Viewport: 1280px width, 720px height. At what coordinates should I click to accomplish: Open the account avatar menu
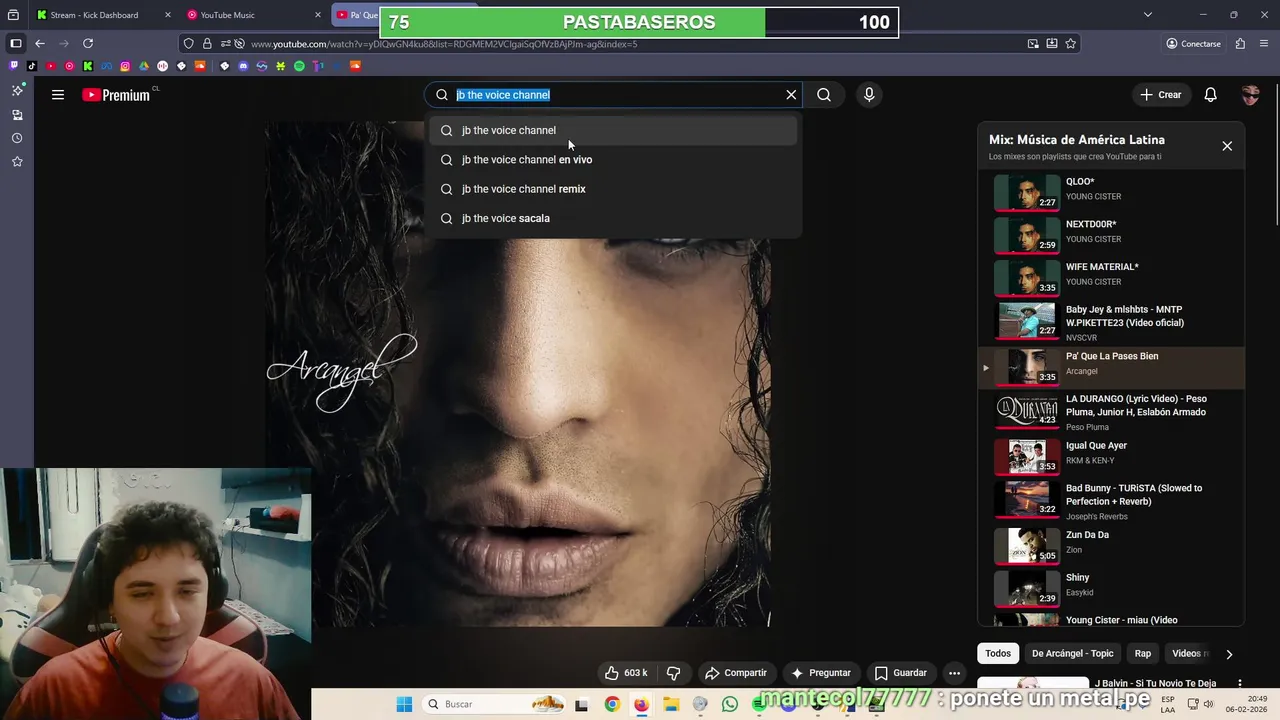click(1250, 95)
